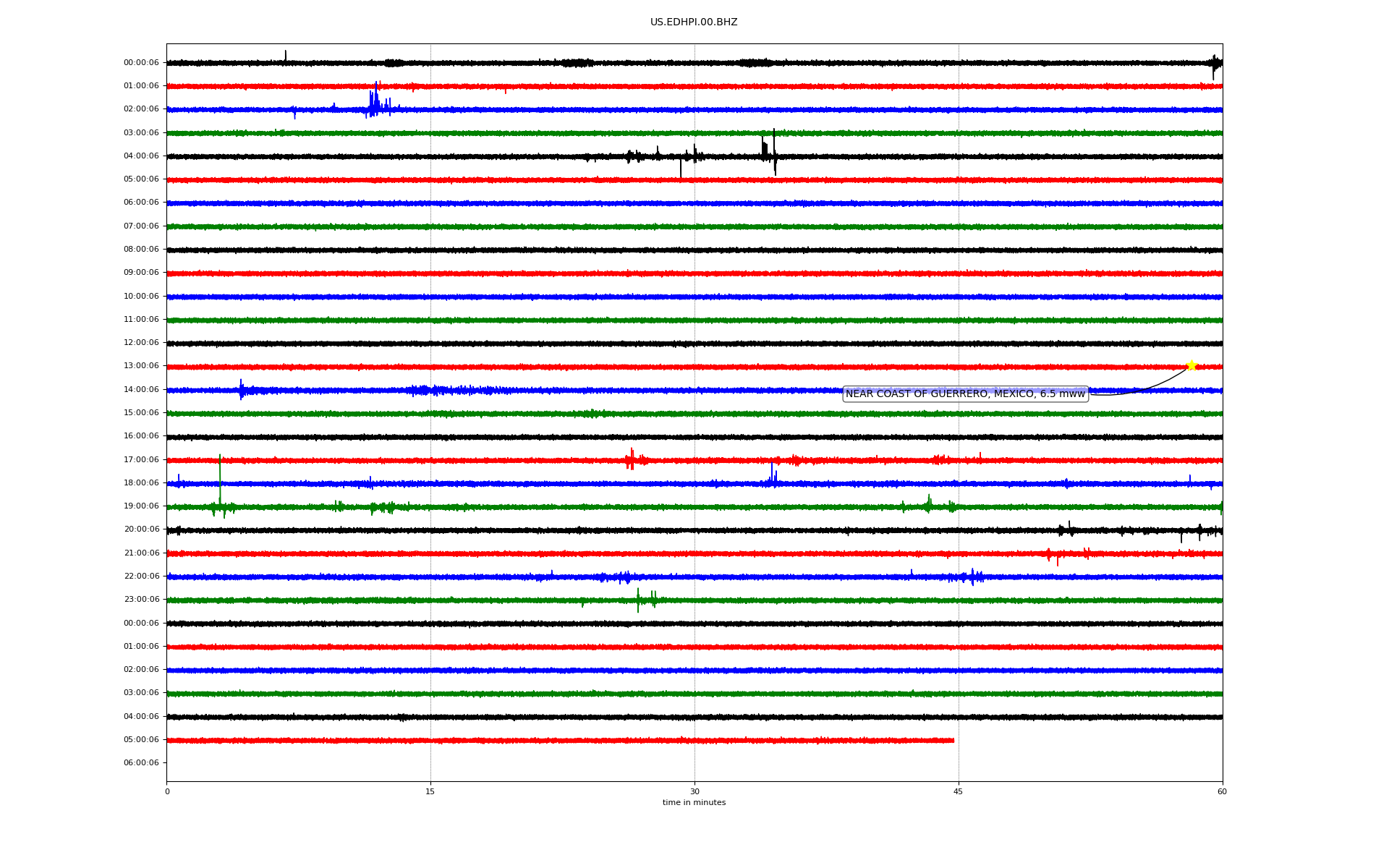Click the 06:00:06 last row label

coord(141,762)
